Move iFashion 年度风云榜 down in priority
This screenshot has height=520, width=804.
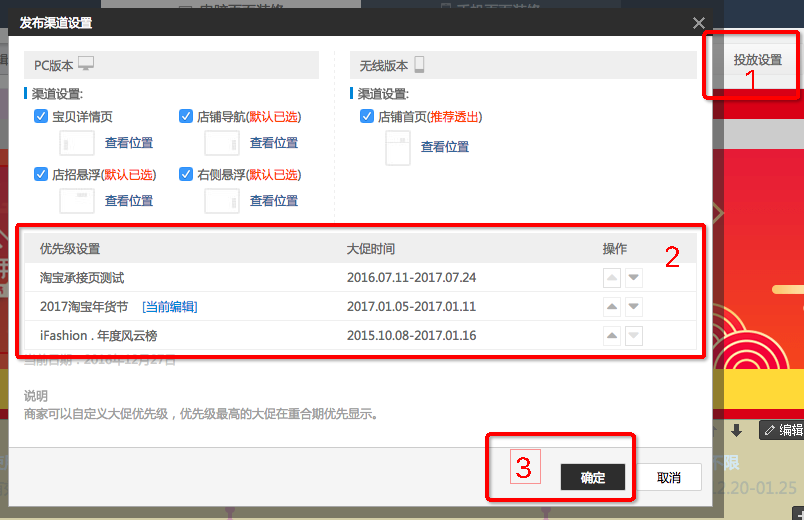[634, 336]
